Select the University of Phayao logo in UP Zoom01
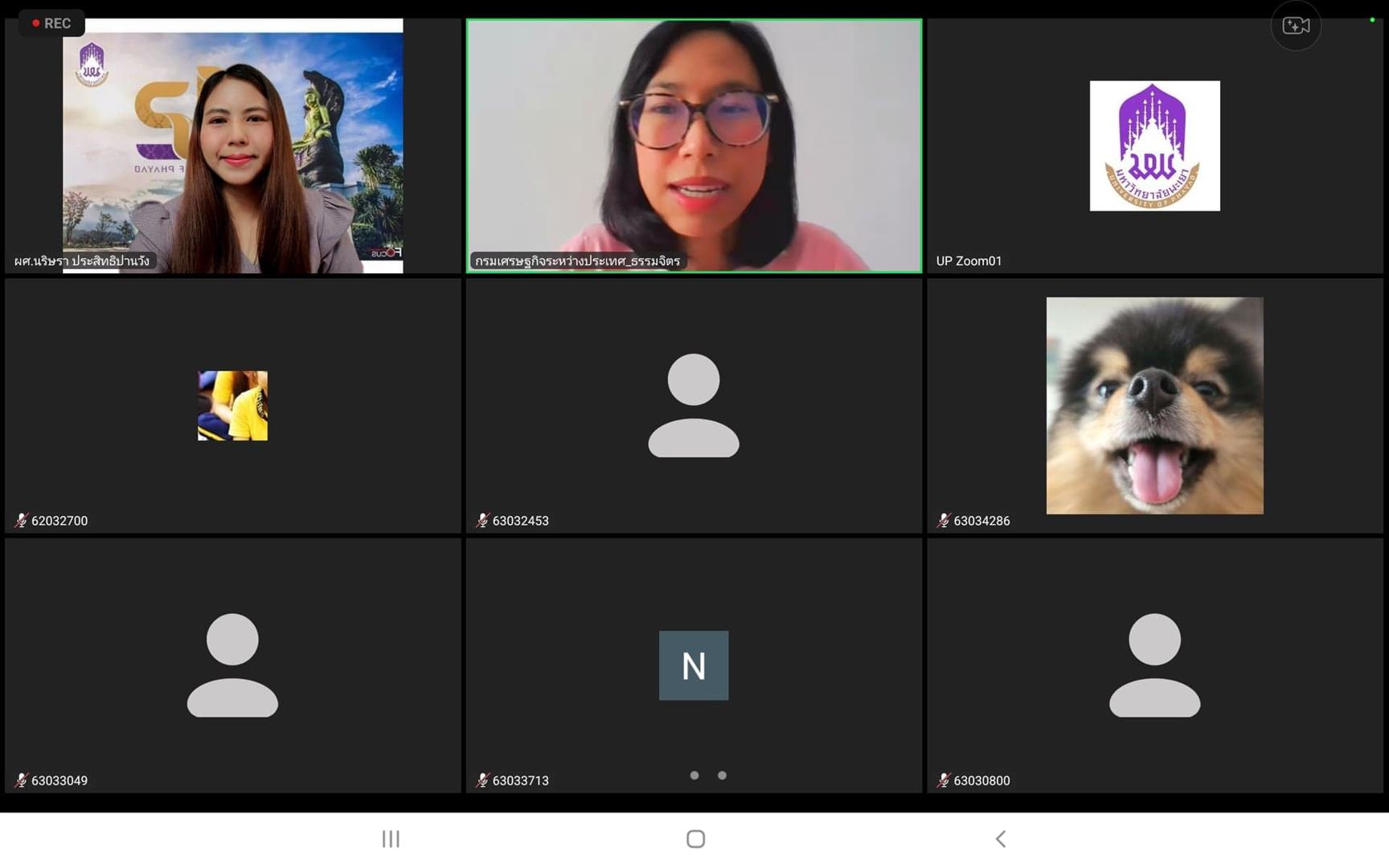This screenshot has height=868, width=1389. point(1154,145)
